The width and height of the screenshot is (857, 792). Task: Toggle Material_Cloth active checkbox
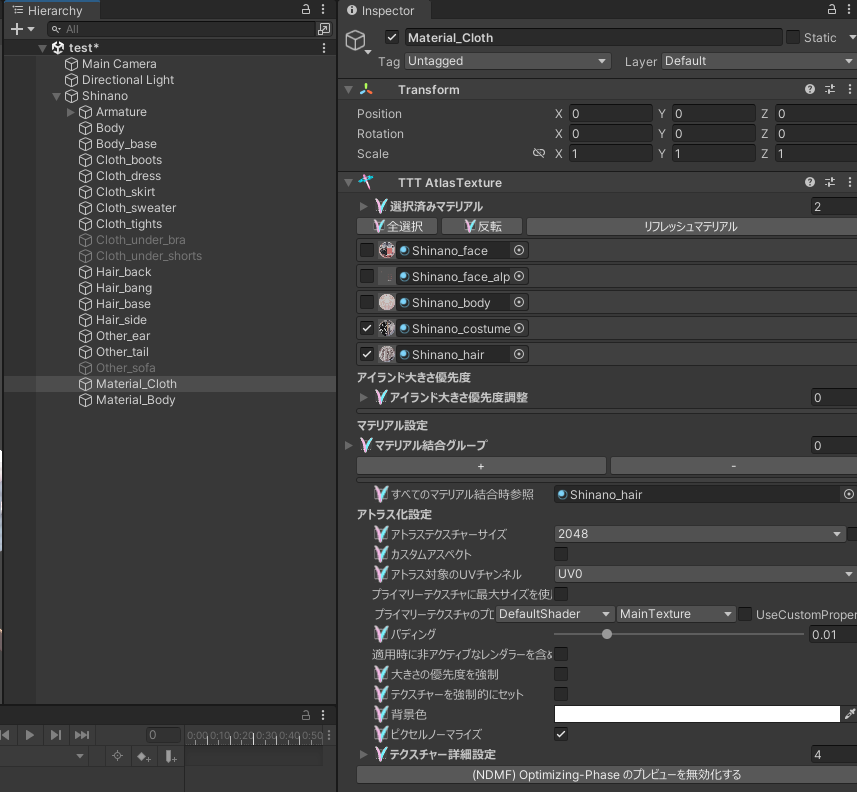coord(391,37)
